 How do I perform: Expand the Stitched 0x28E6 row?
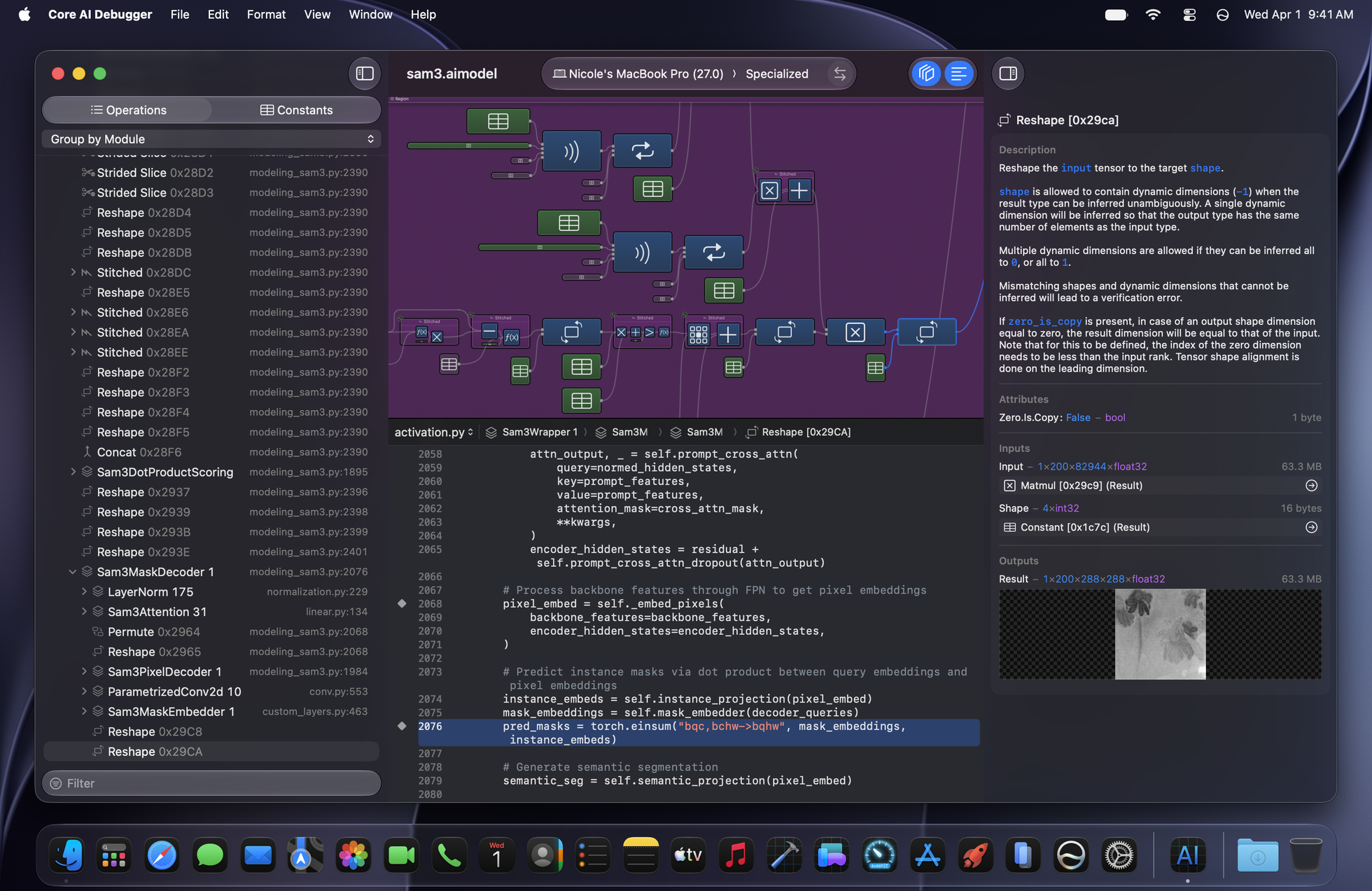click(73, 312)
